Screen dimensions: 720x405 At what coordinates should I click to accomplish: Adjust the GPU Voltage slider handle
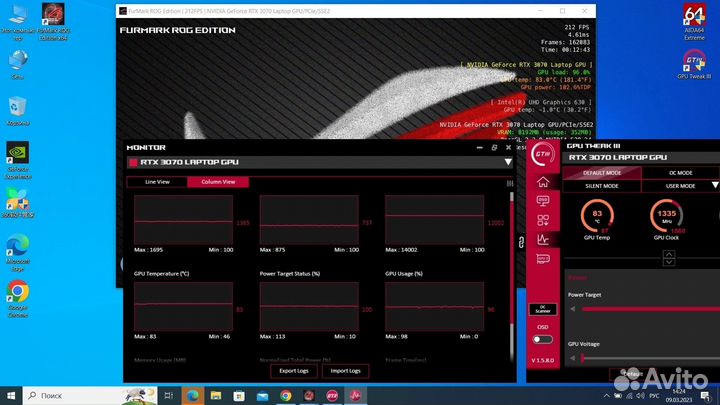click(583, 358)
